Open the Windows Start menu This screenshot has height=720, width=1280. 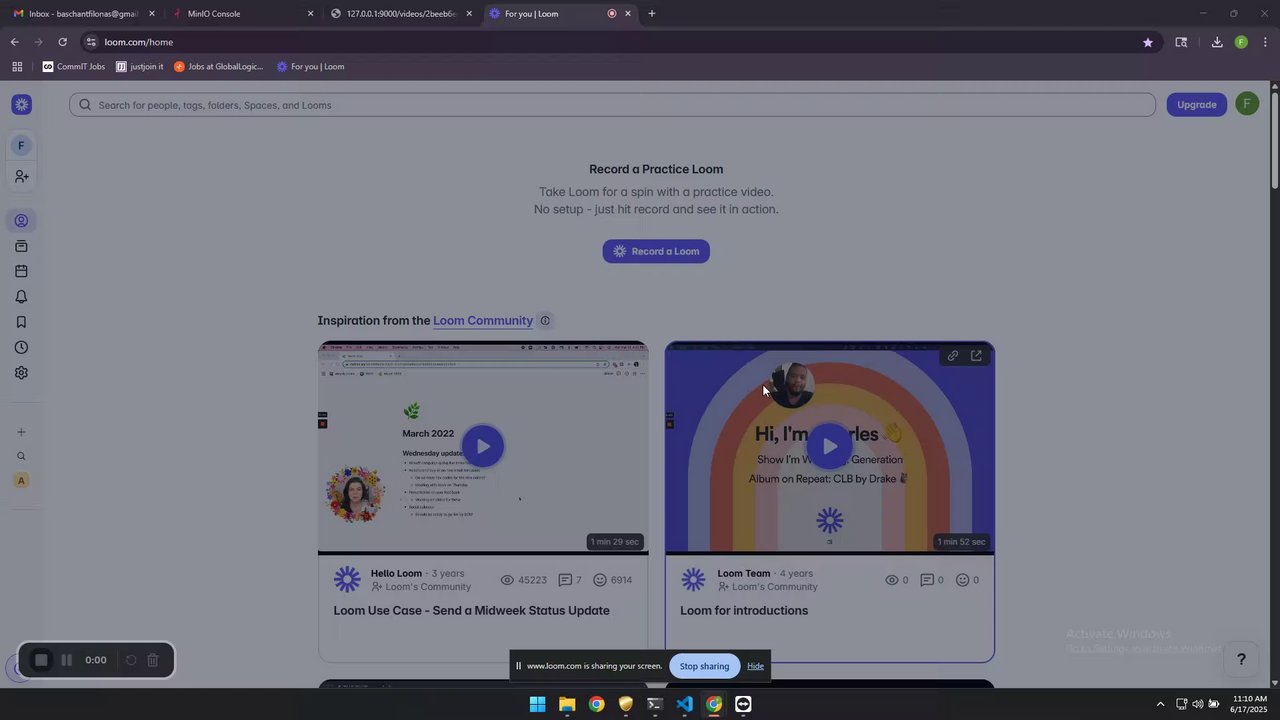[x=537, y=704]
